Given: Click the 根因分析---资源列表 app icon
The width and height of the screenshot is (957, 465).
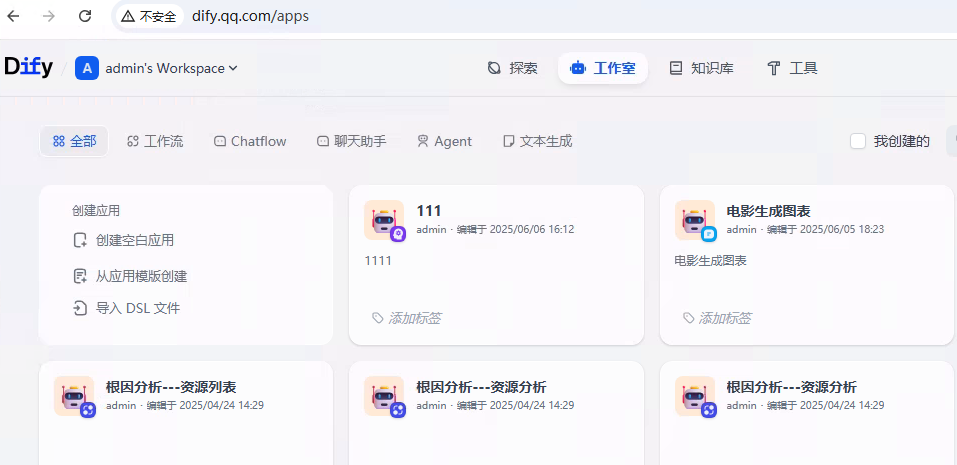Looking at the screenshot, I should coord(74,396).
